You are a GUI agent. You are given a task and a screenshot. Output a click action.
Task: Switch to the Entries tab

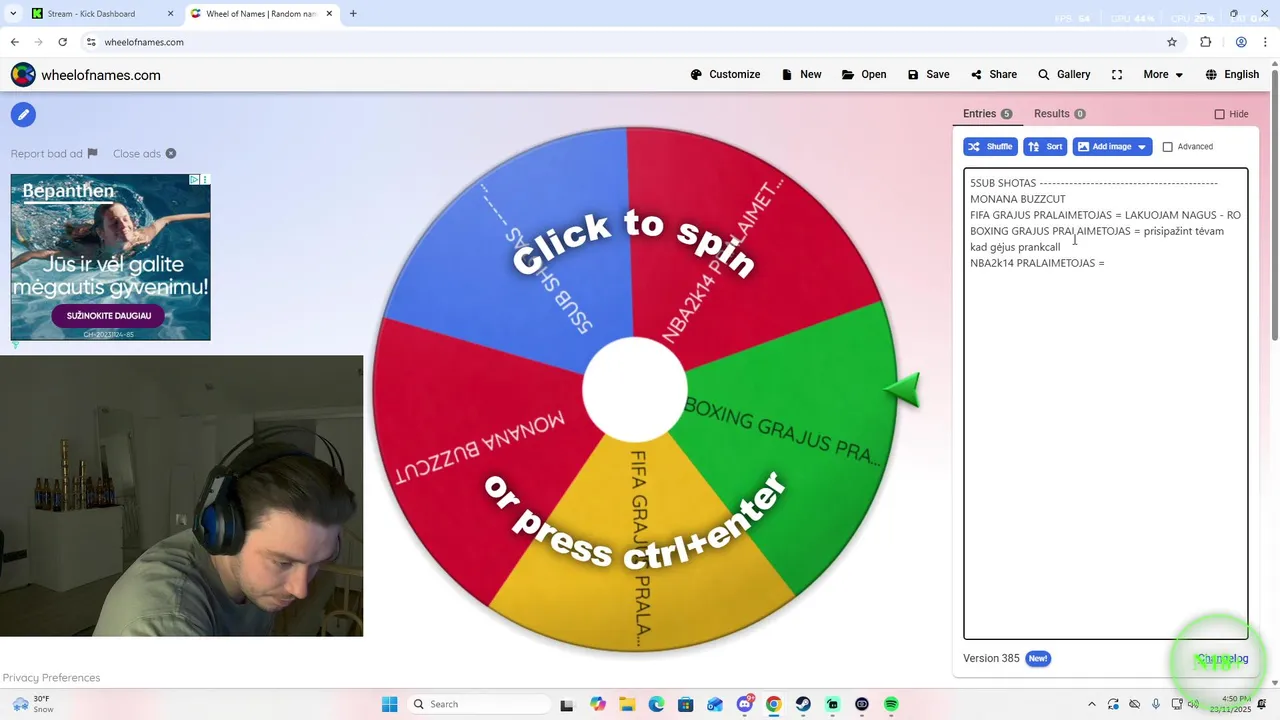click(987, 114)
